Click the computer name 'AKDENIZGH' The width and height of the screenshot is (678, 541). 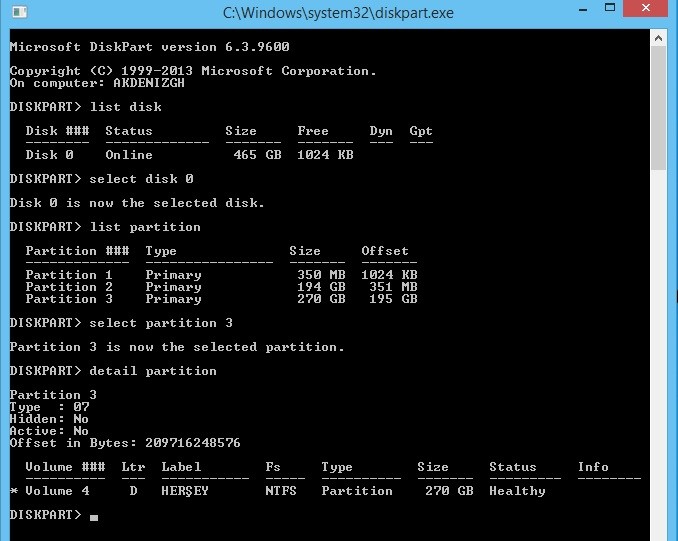coord(149,83)
